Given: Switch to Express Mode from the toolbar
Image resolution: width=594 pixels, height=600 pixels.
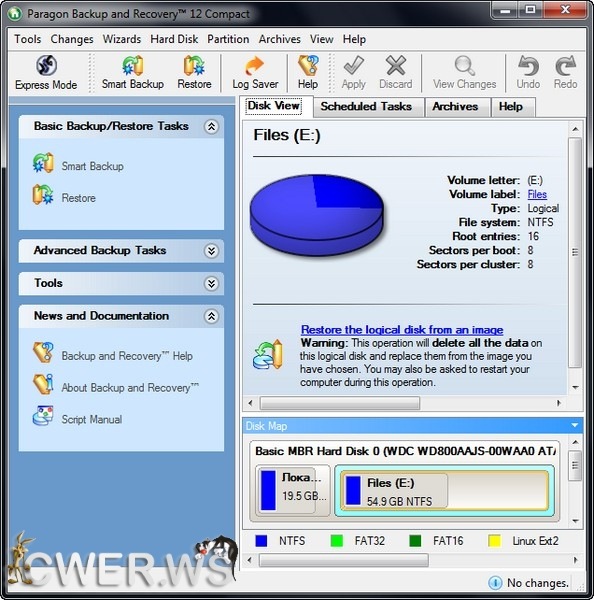Looking at the screenshot, I should pyautogui.click(x=46, y=73).
